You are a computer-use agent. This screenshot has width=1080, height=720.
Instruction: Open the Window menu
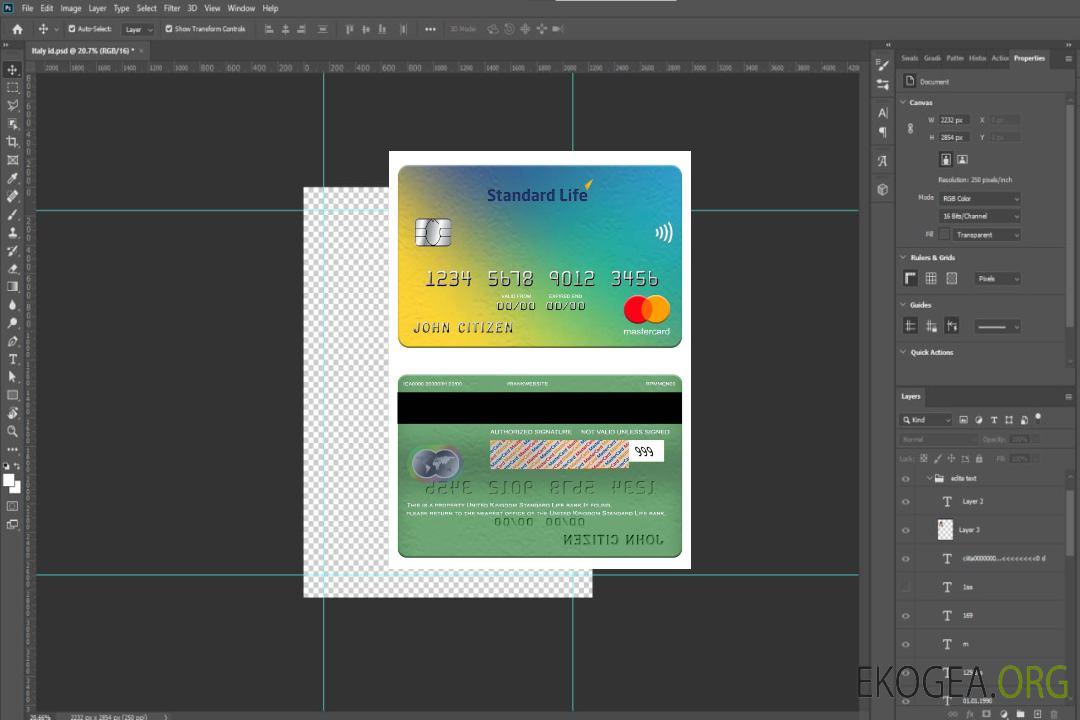tap(241, 8)
